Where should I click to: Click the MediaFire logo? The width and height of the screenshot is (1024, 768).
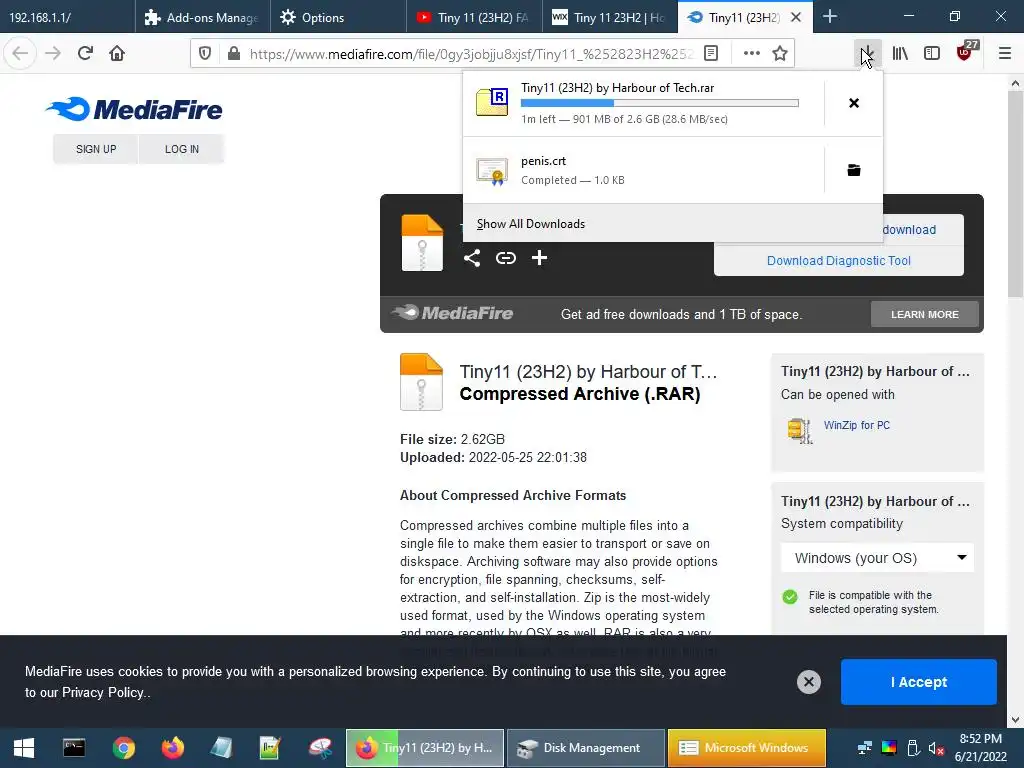pyautogui.click(x=134, y=109)
